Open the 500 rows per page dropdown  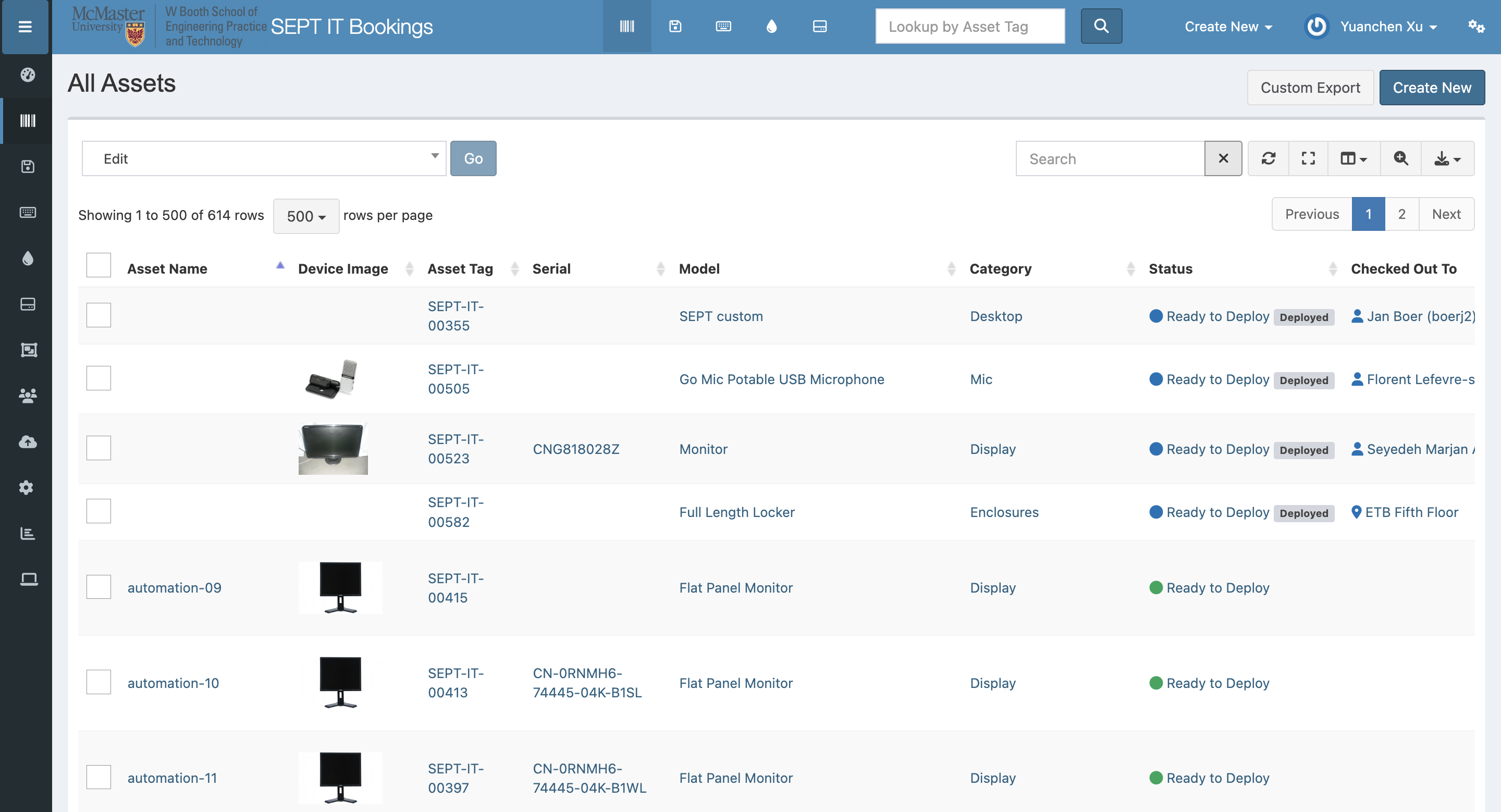coord(306,216)
